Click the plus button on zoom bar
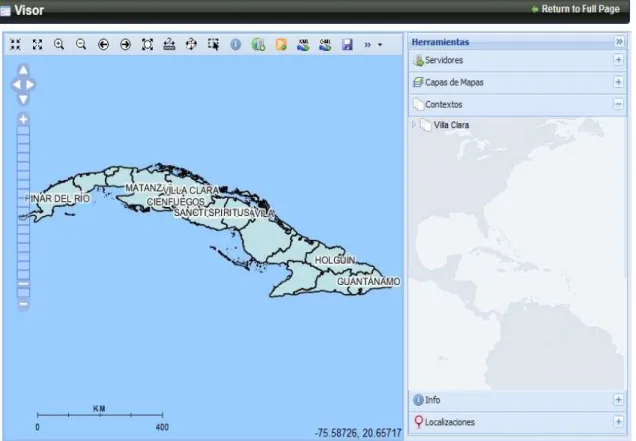 [24, 119]
